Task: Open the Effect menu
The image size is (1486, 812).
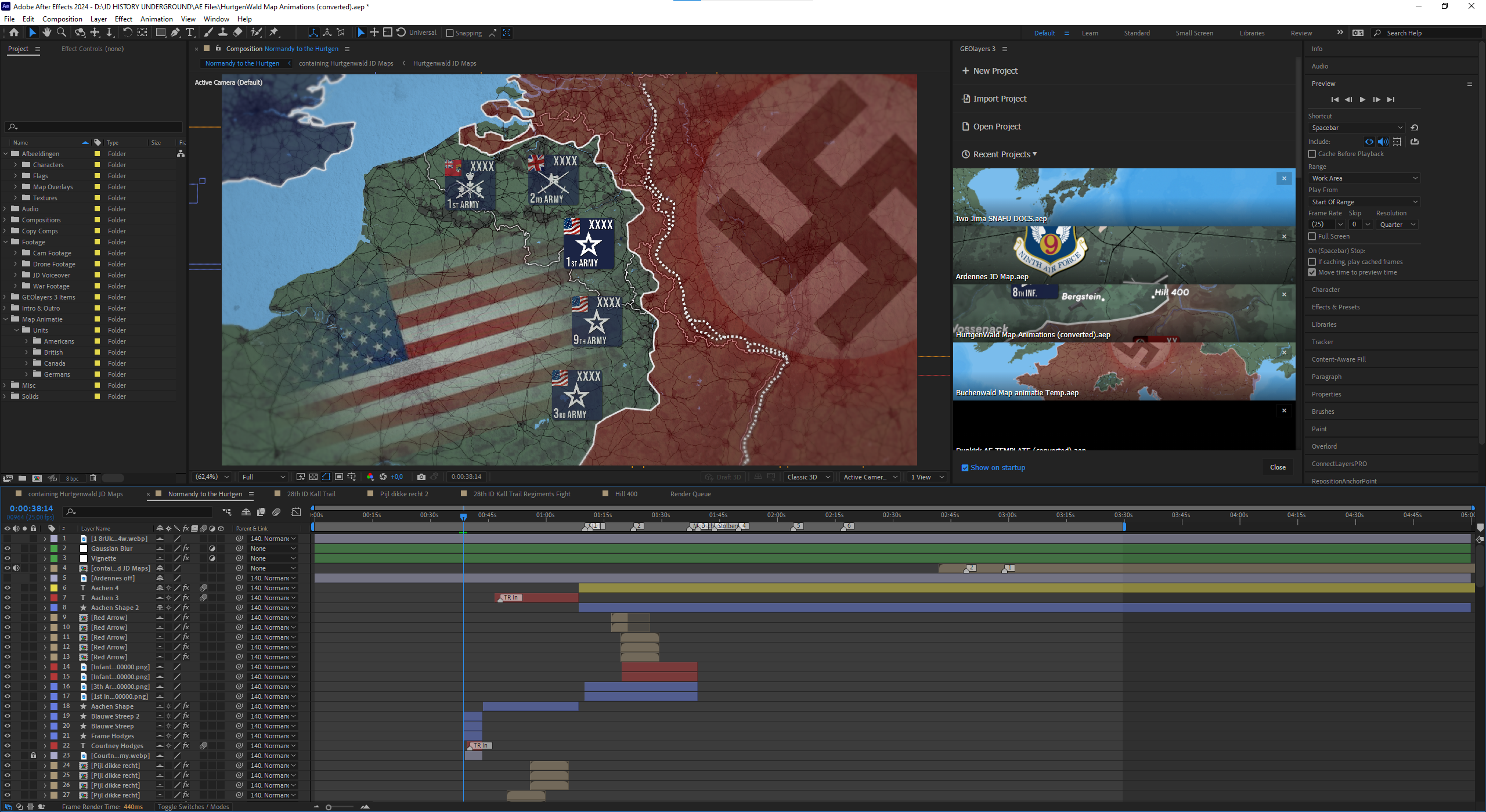Action: point(124,19)
